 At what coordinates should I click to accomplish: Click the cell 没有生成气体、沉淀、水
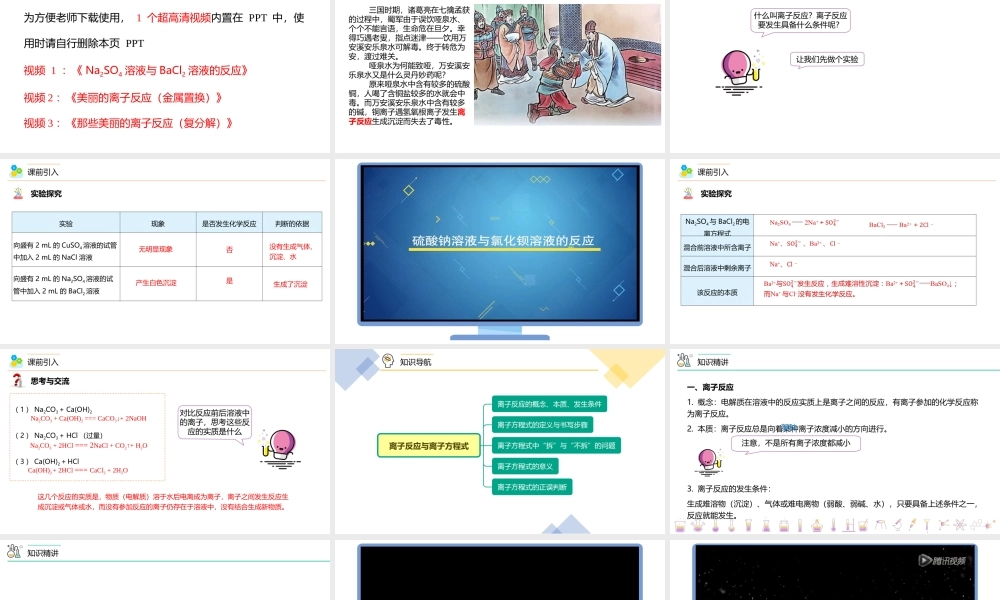tap(291, 251)
